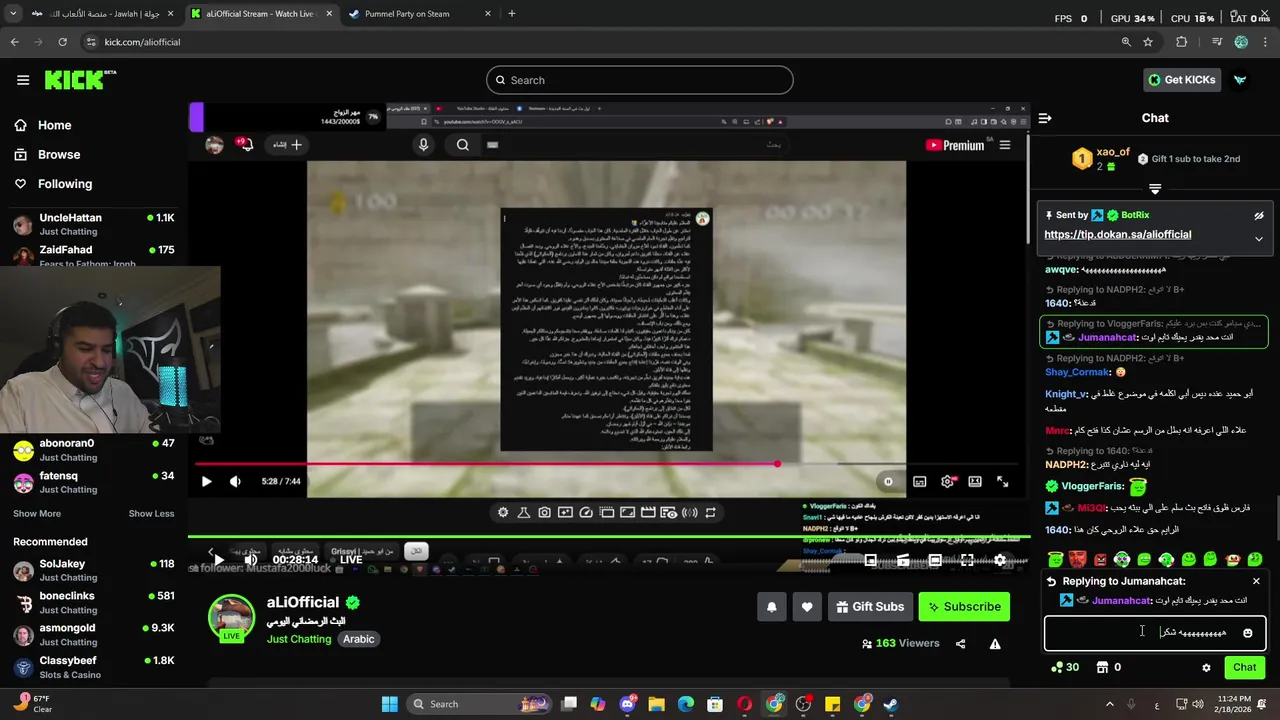Cancel the reply to Jumanahcat
The width and height of the screenshot is (1280, 720).
tap(1256, 581)
